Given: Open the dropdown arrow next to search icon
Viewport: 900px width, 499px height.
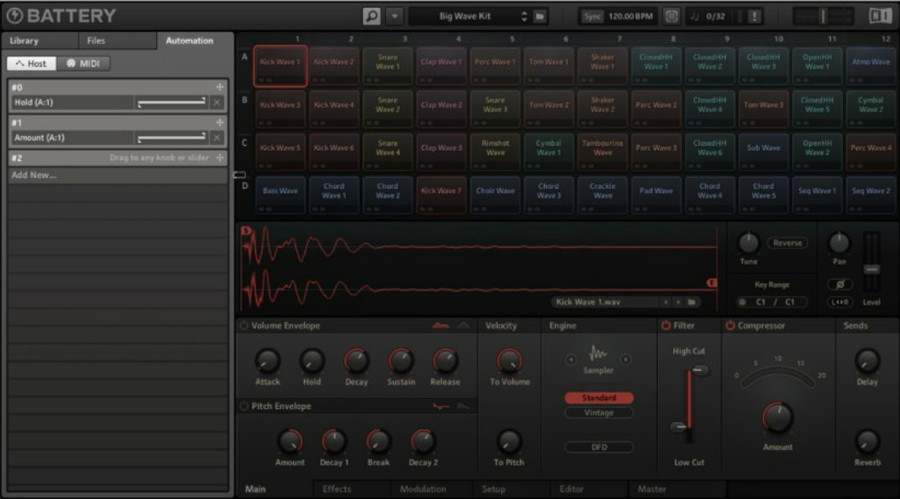Looking at the screenshot, I should pos(394,16).
